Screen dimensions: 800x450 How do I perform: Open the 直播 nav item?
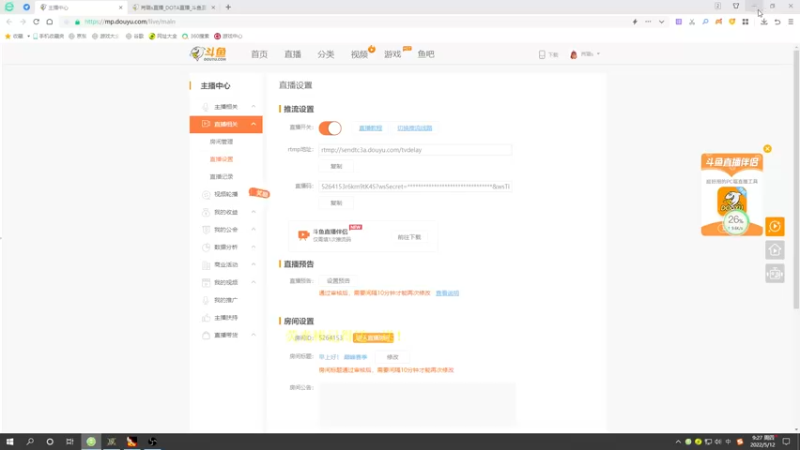coord(293,54)
